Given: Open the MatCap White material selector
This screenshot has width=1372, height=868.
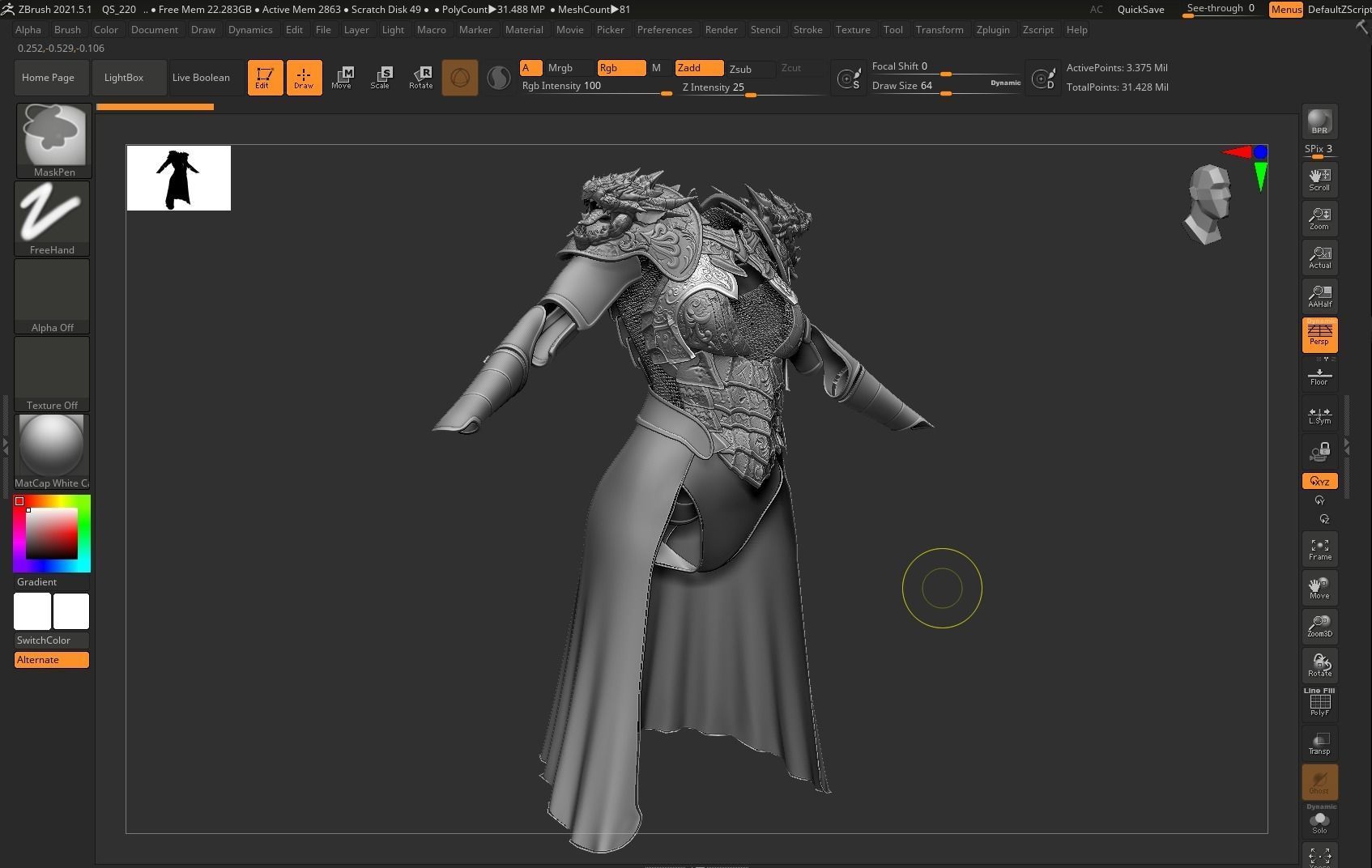Looking at the screenshot, I should click(52, 451).
